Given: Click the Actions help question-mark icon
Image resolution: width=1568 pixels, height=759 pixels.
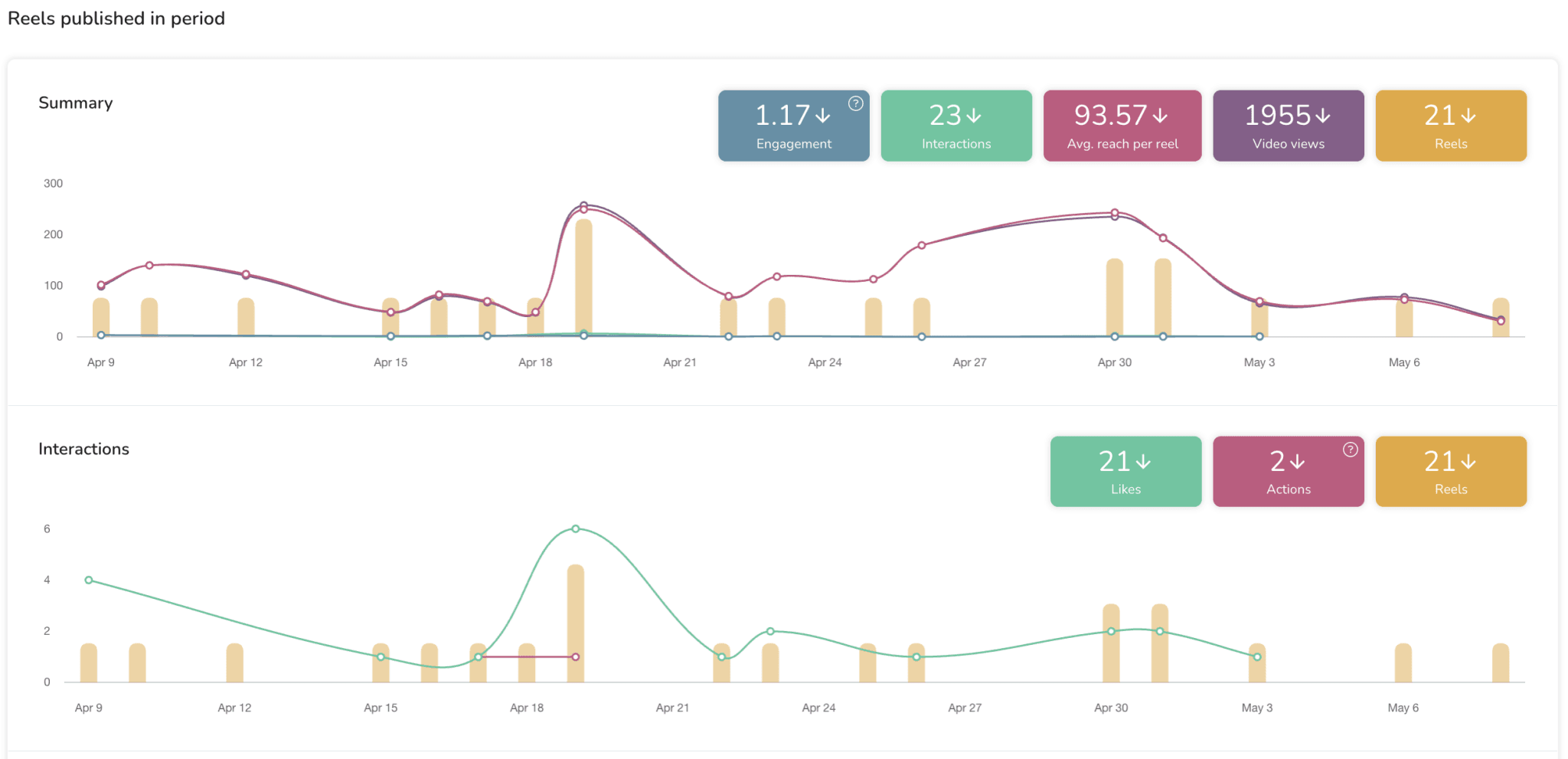Looking at the screenshot, I should tap(1350, 450).
